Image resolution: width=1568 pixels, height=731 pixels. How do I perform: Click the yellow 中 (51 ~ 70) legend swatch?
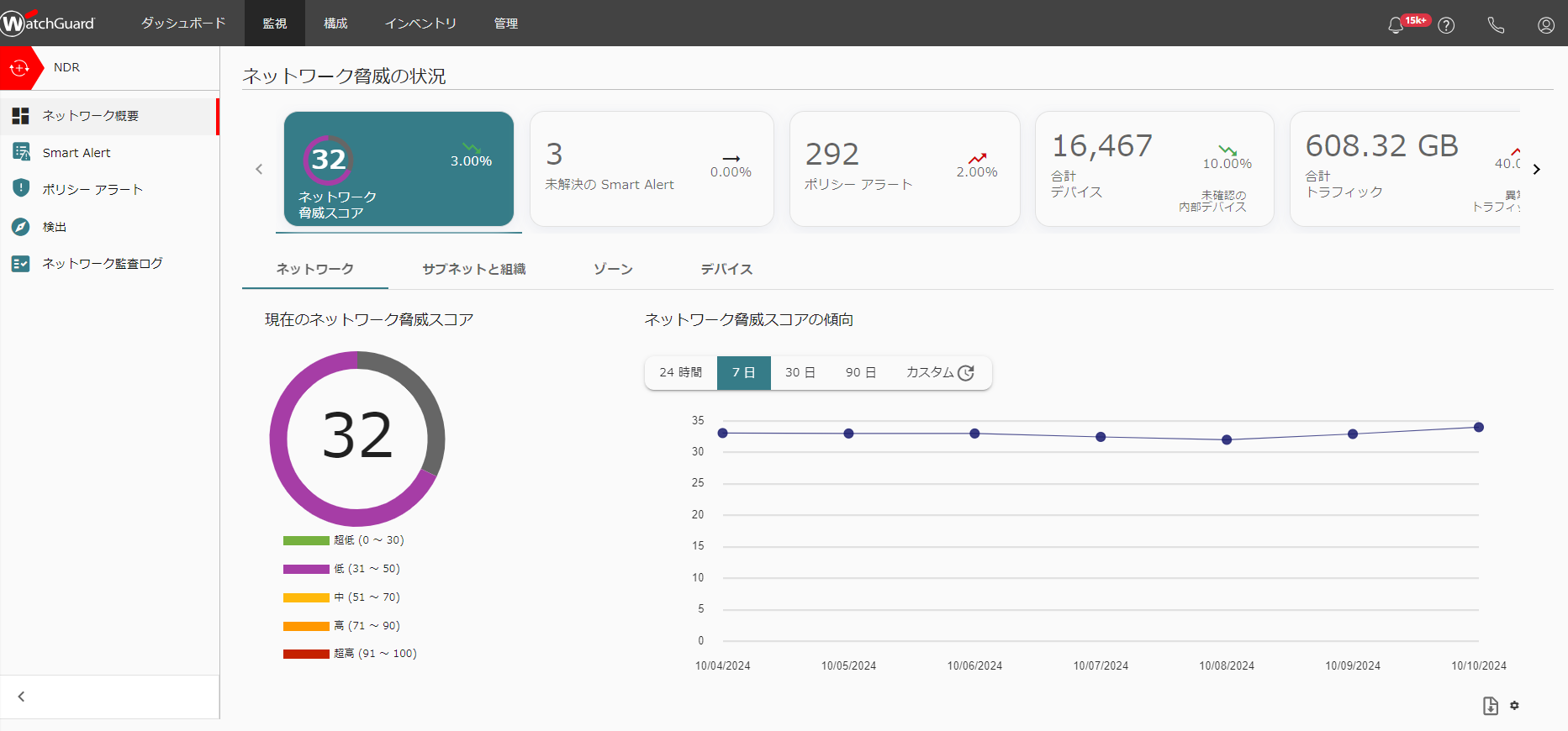(306, 597)
